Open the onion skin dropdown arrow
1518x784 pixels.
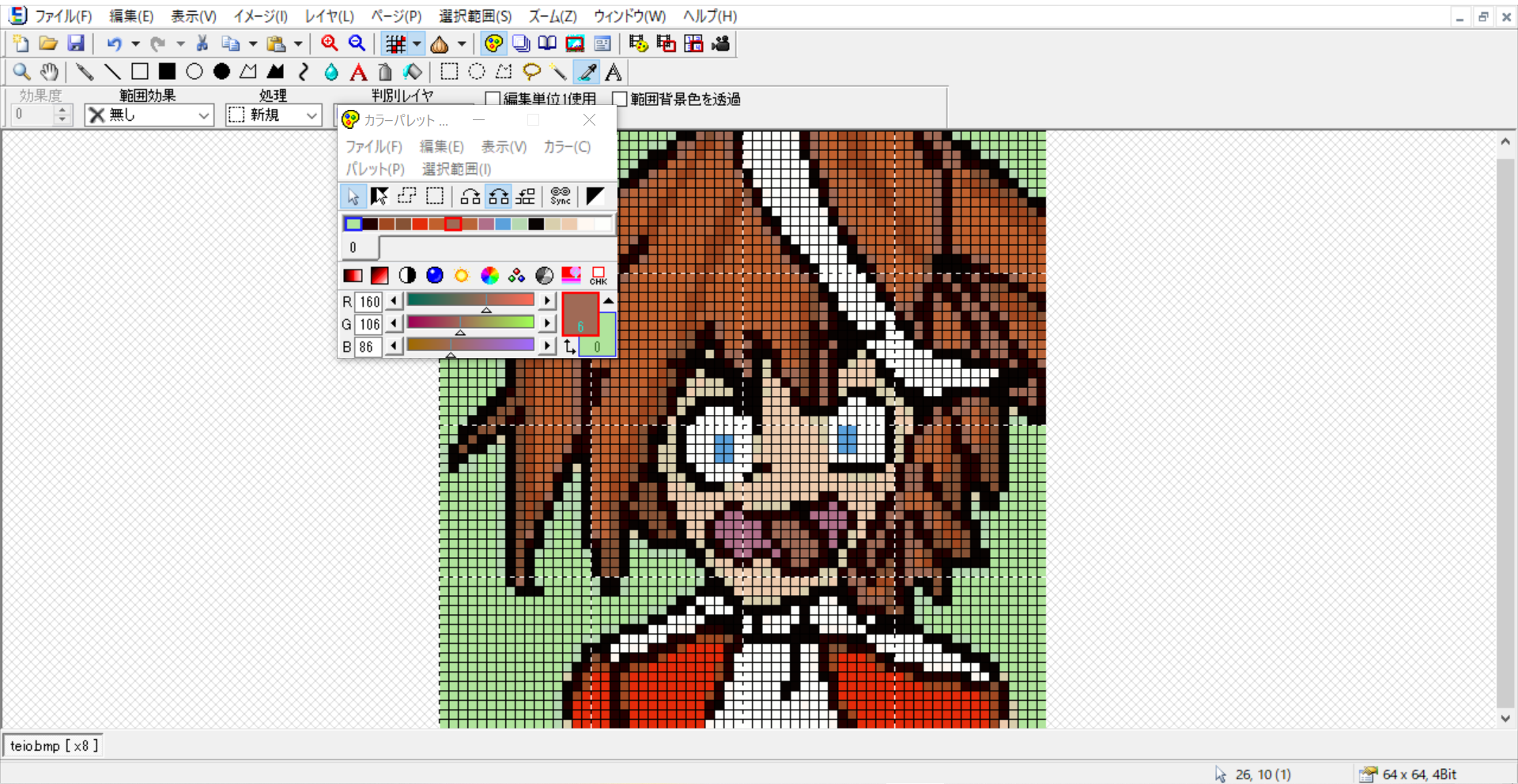(x=462, y=43)
